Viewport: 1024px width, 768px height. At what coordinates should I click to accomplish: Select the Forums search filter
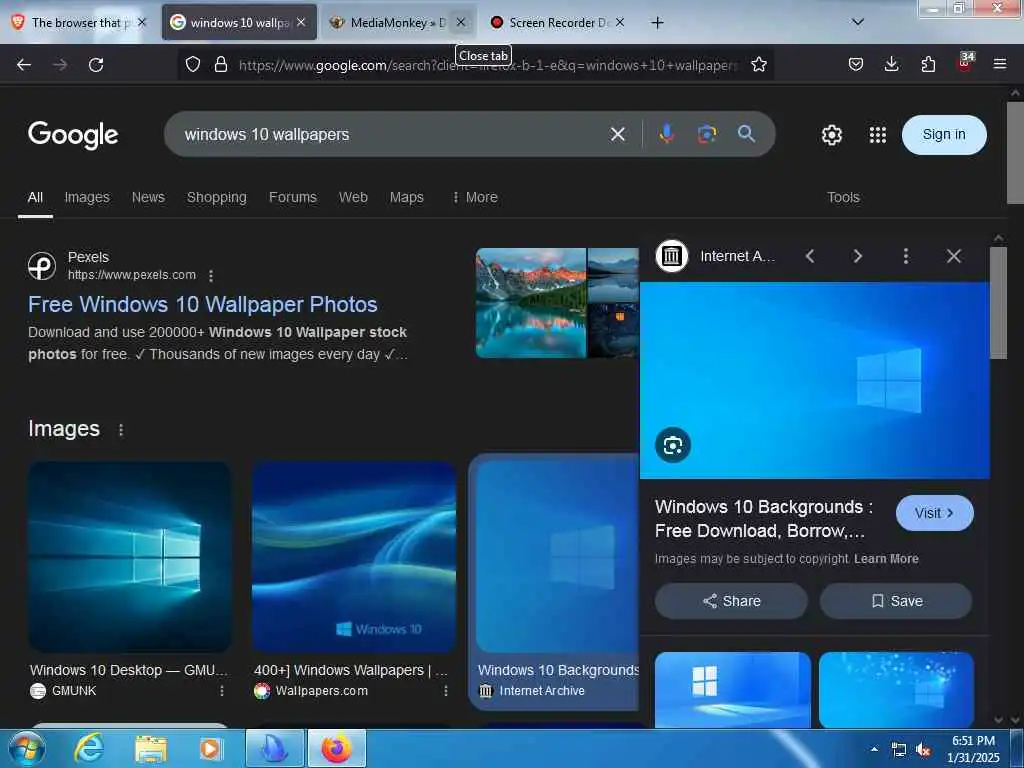293,197
